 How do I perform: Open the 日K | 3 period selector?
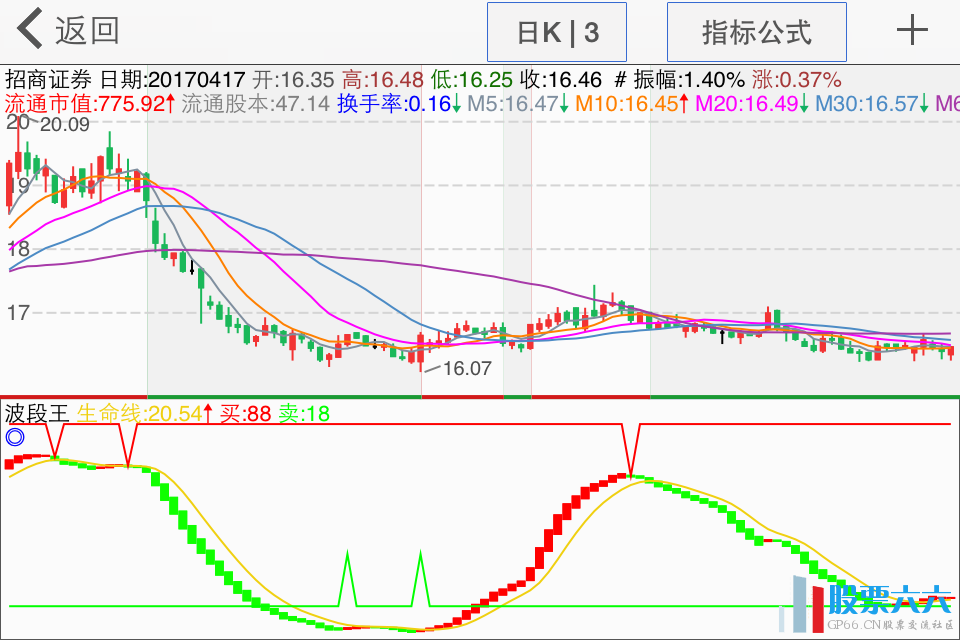point(557,32)
